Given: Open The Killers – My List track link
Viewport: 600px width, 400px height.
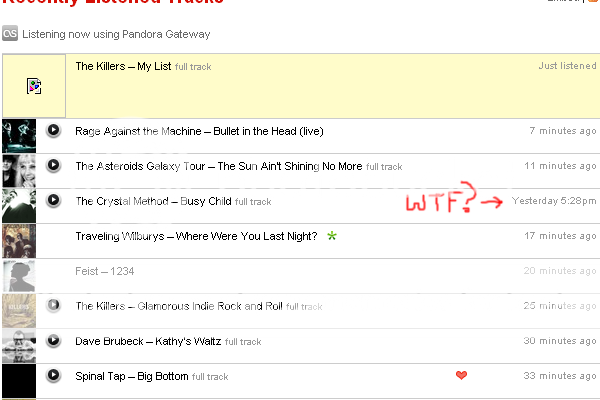Looking at the screenshot, I should click(123, 66).
